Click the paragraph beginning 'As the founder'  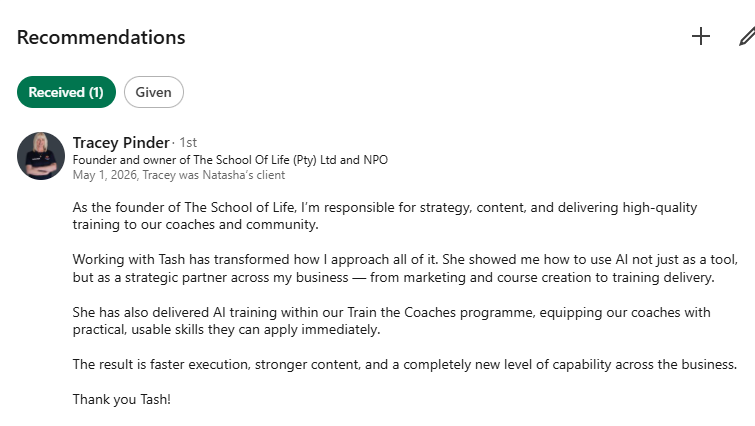point(385,216)
